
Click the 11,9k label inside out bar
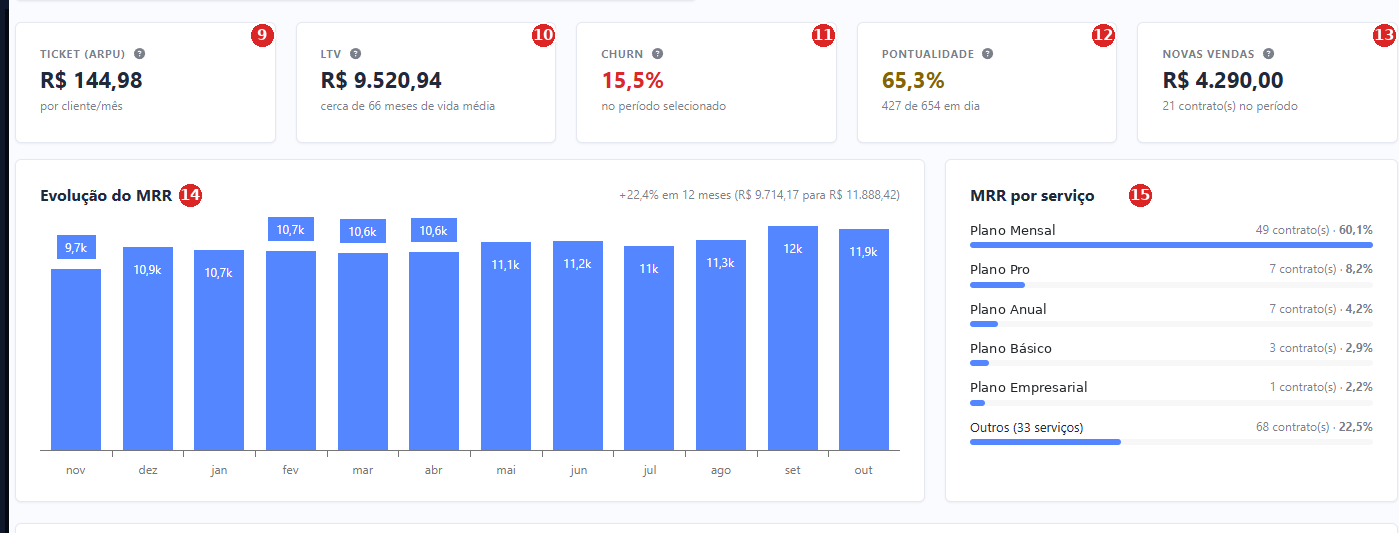click(x=864, y=252)
